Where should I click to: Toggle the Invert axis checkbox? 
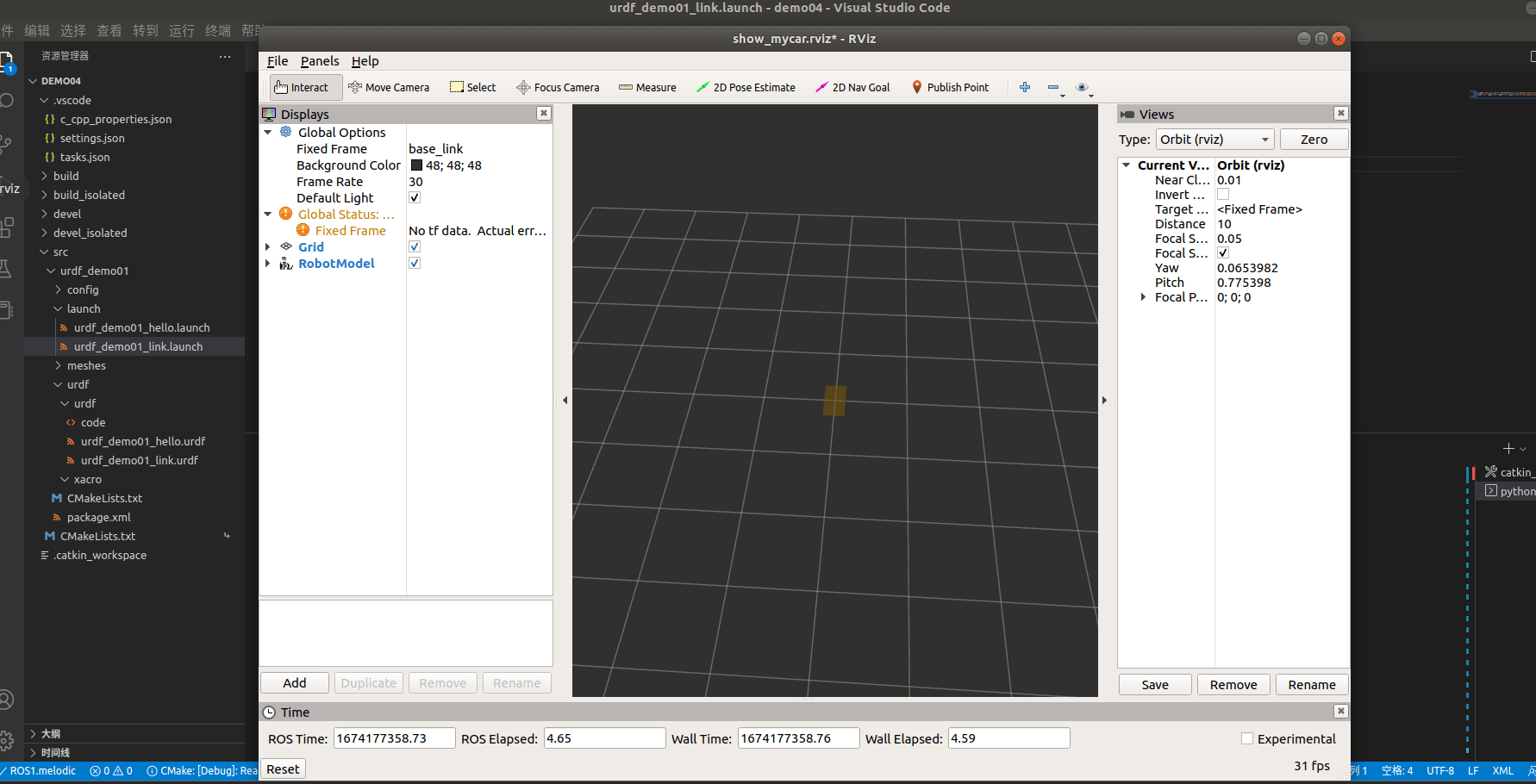click(x=1223, y=194)
